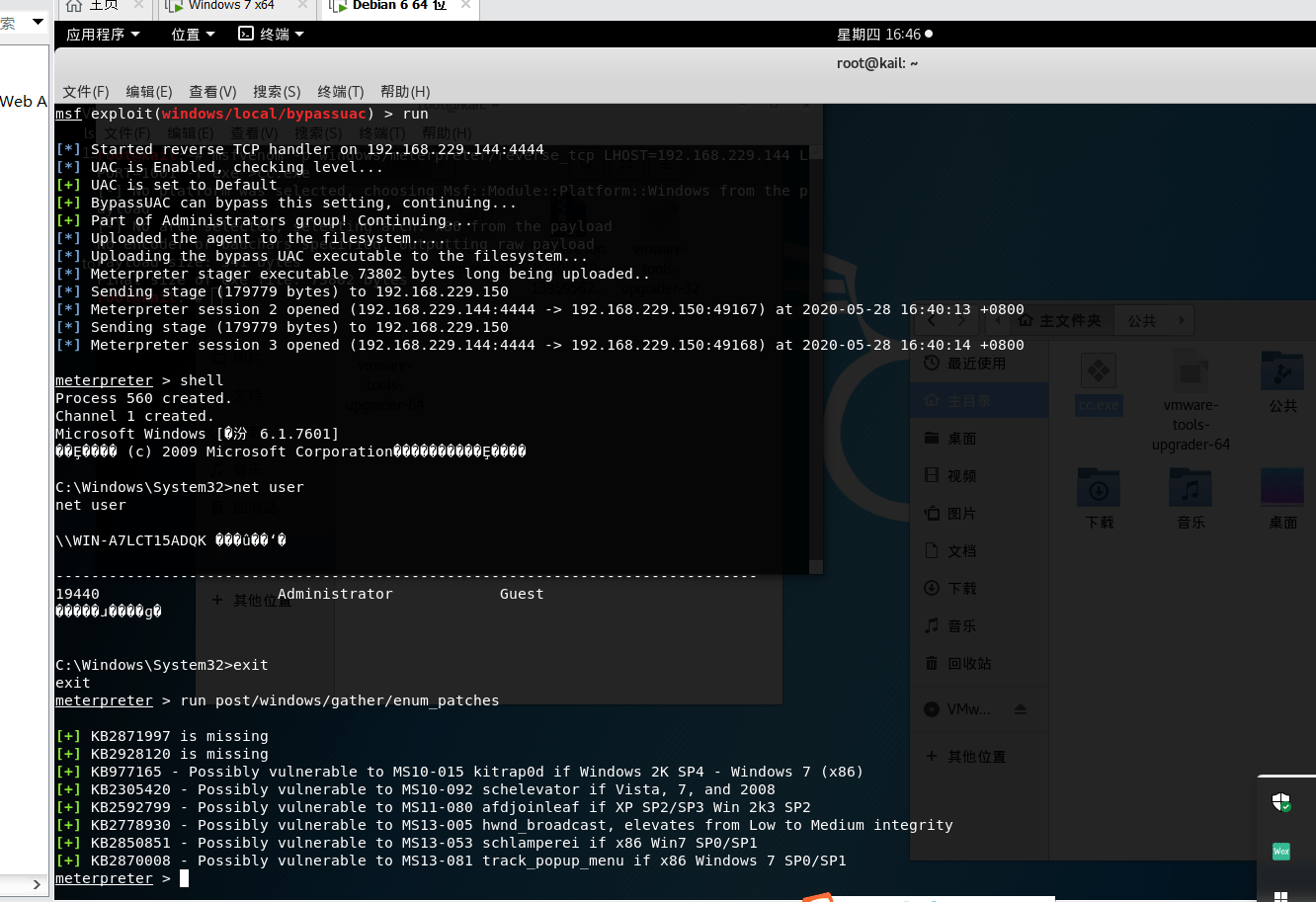This screenshot has height=902, width=1316.
Task: Expand the 终端 app dropdown in top panel
Action: 271,35
